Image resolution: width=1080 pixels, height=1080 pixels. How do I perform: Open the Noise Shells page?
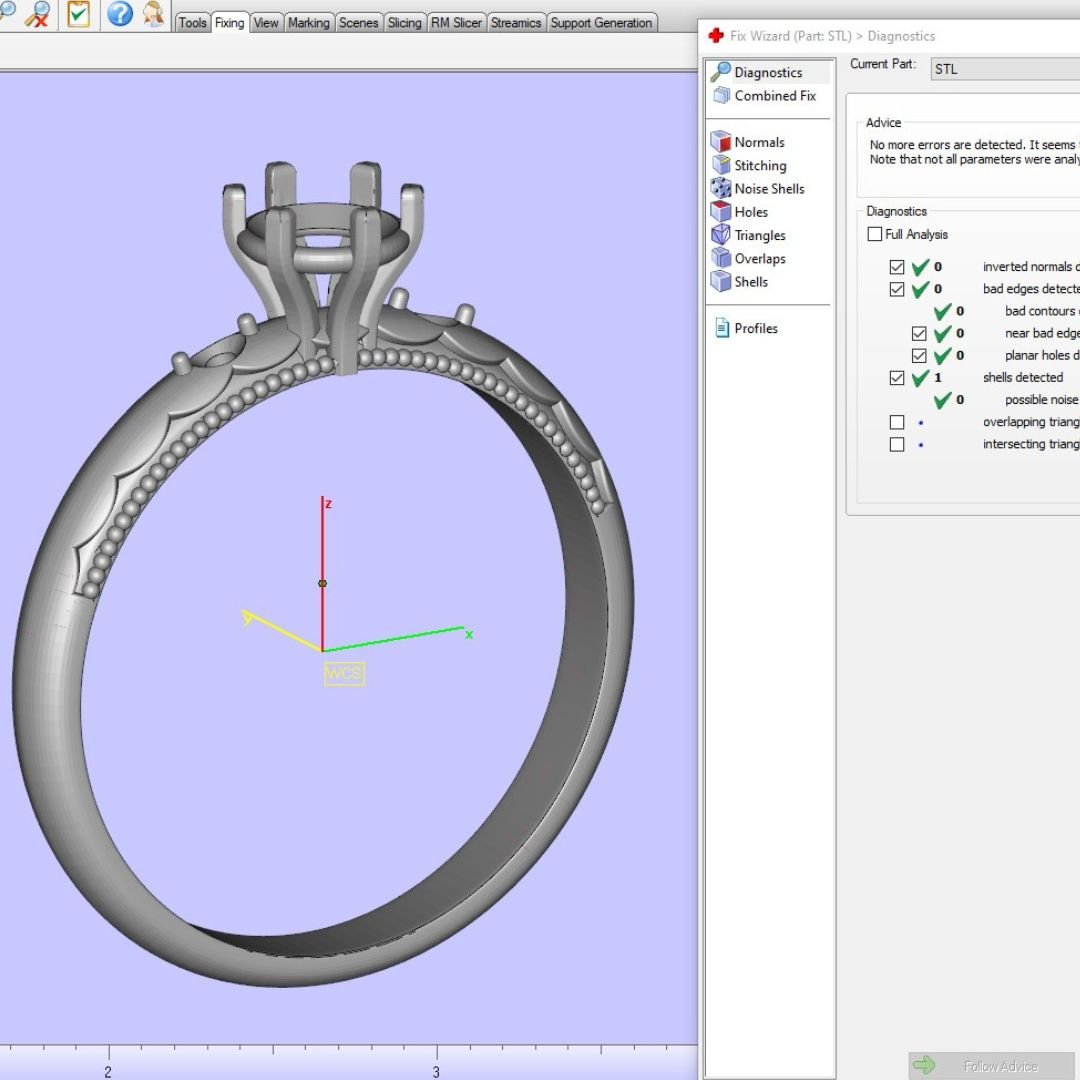tap(769, 189)
